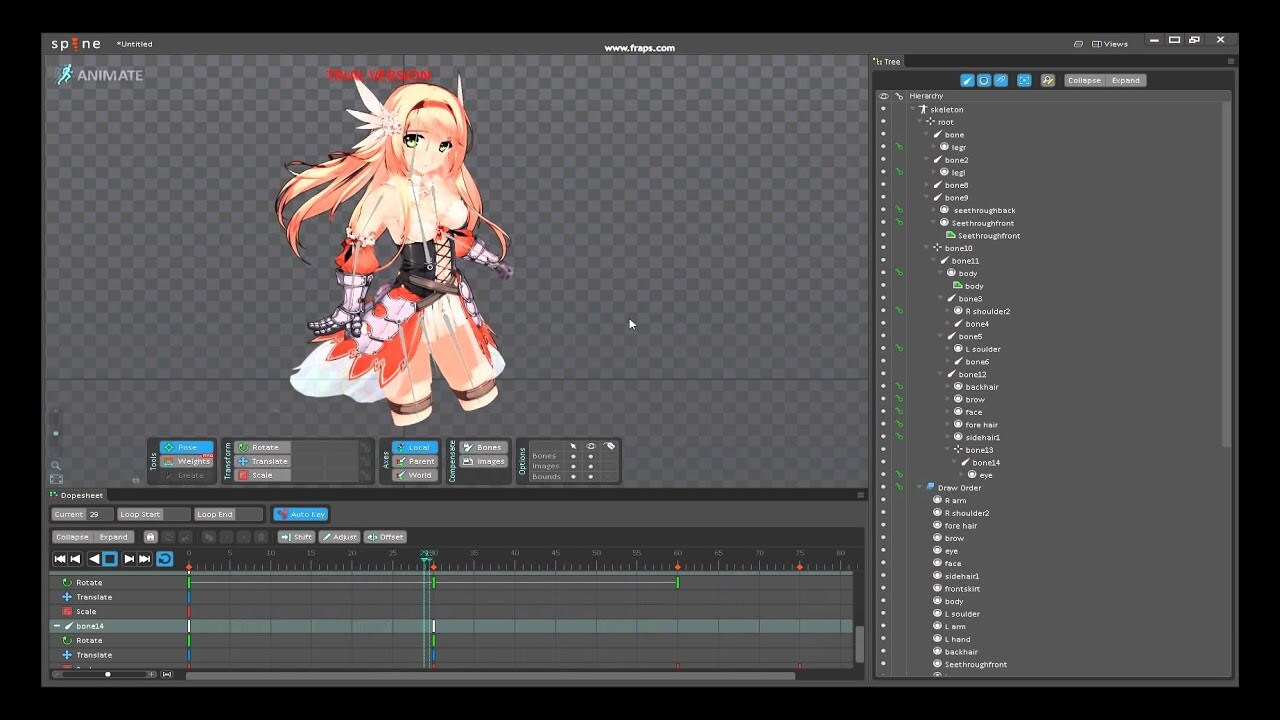Click the Seethroughfront green image attachment icon
The height and width of the screenshot is (720, 1280).
[x=951, y=236]
